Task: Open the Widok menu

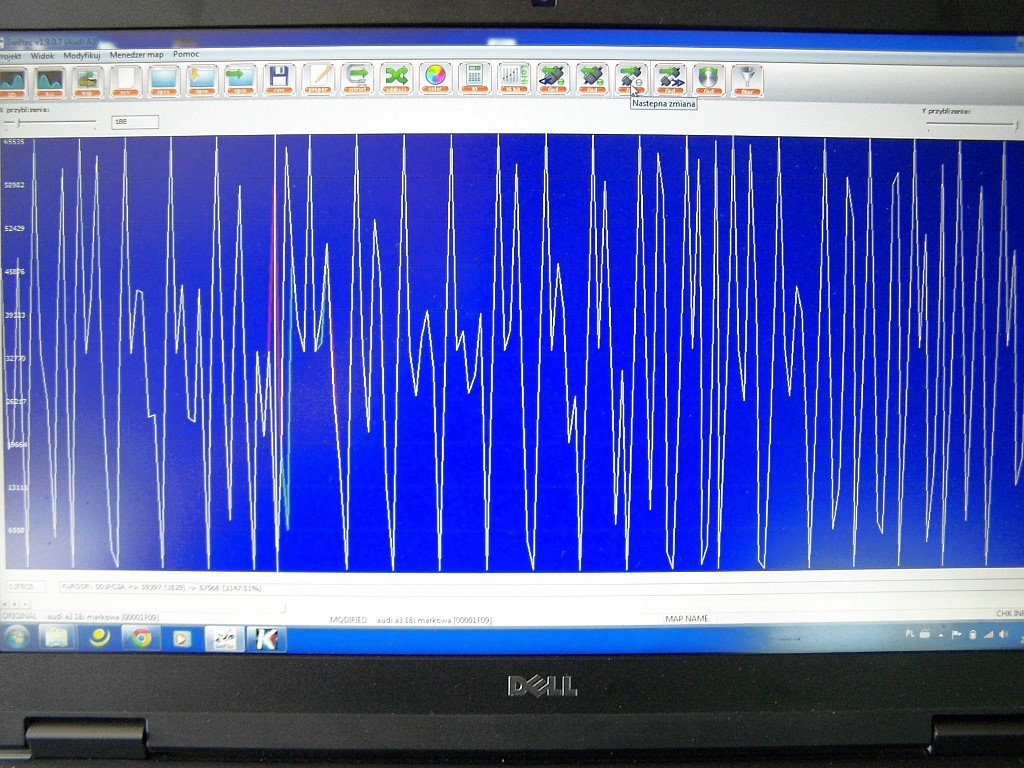Action: [x=42, y=55]
